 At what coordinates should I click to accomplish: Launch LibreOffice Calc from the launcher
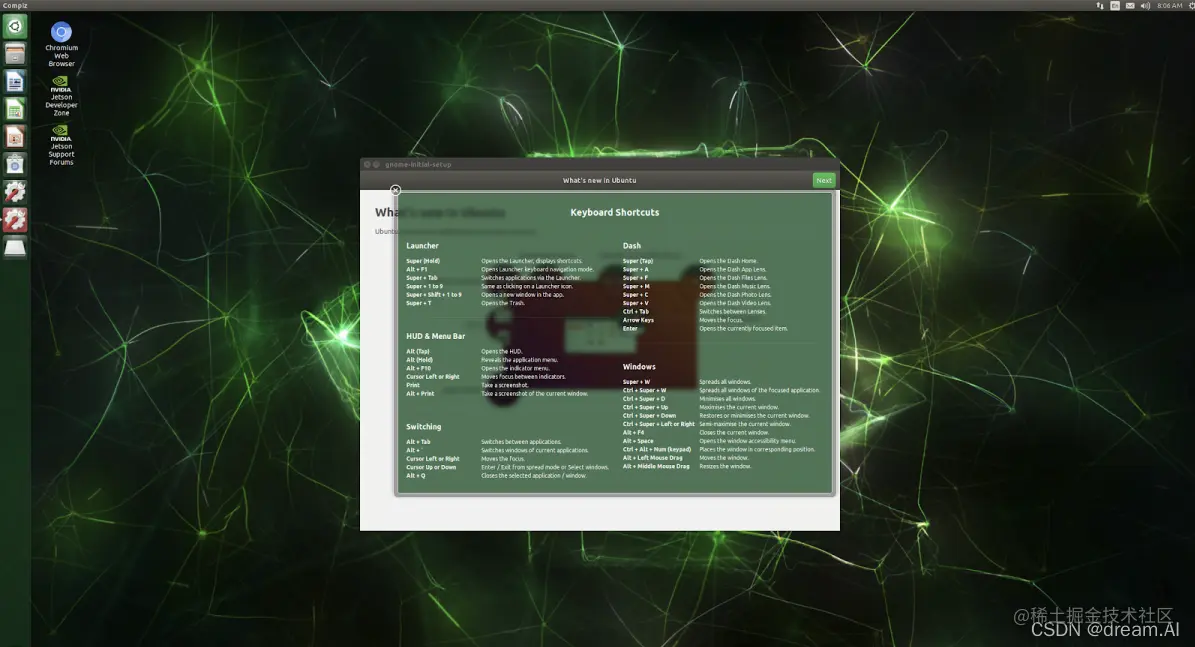[x=14, y=109]
